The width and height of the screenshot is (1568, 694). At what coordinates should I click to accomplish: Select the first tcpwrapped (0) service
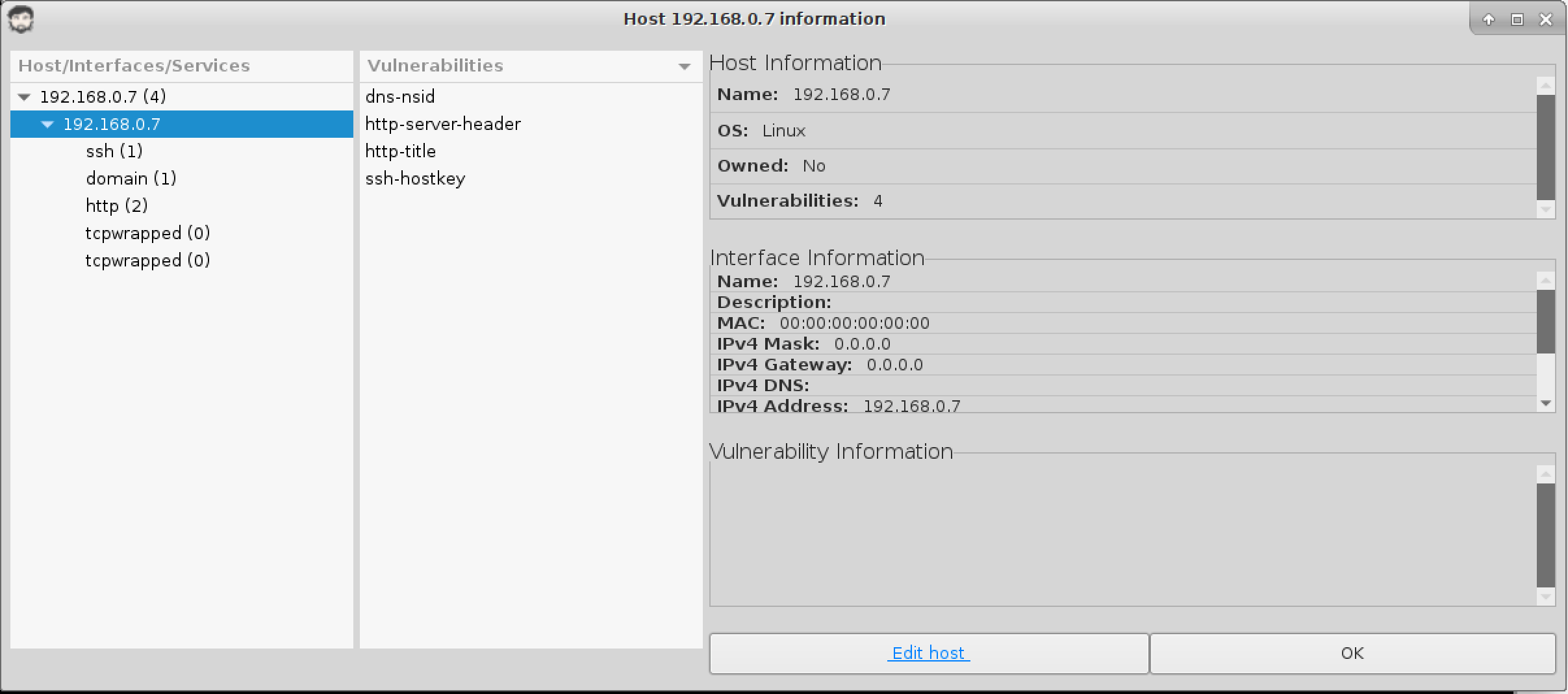(x=147, y=233)
